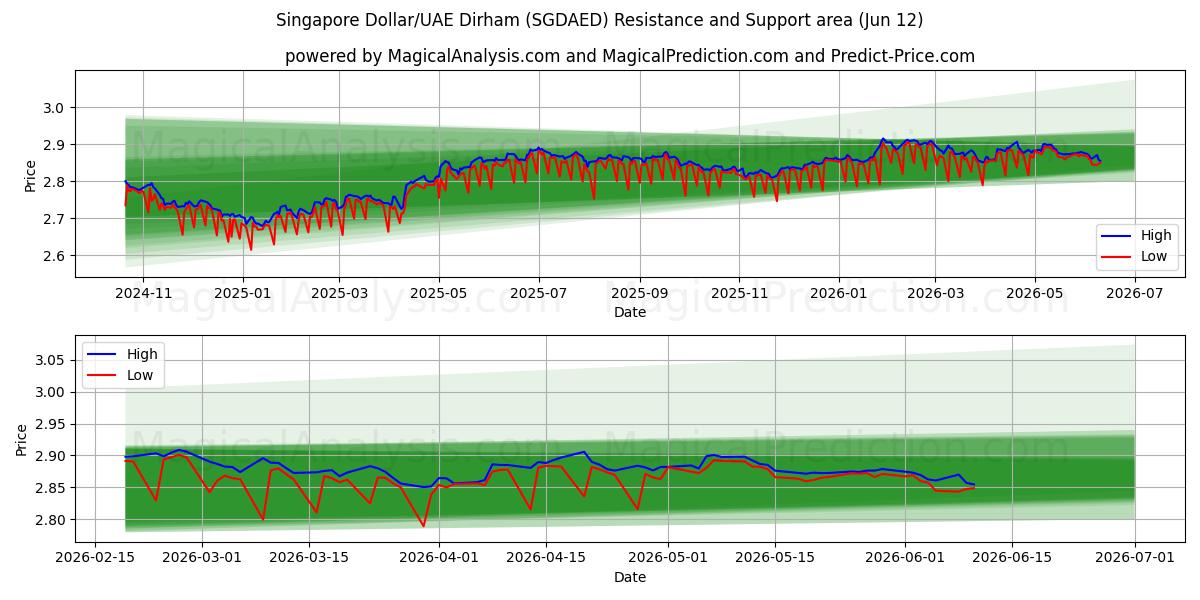Click the '2026-07' x-axis label
The width and height of the screenshot is (1200, 600).
[1135, 294]
